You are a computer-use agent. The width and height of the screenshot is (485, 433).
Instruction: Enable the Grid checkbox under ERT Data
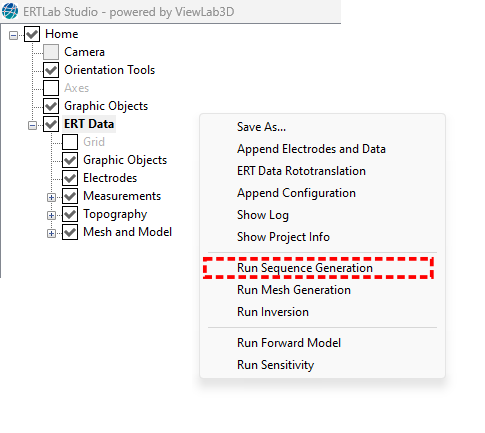tap(70, 142)
